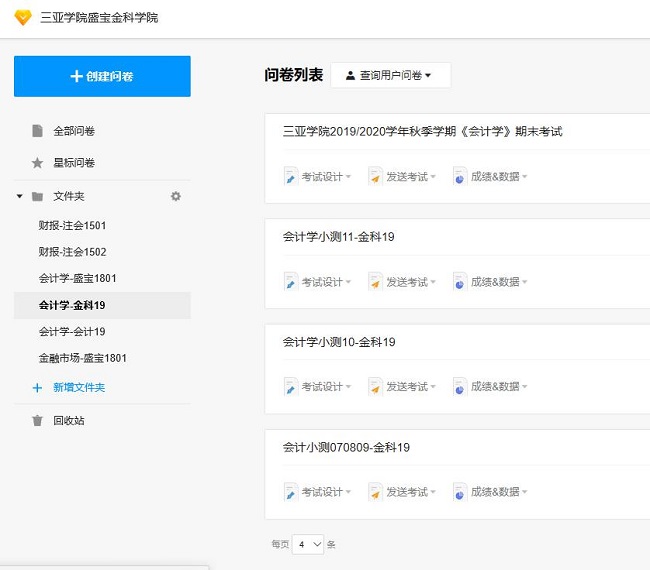Open the per-page count dropdown
This screenshot has width=650, height=570.
(309, 544)
